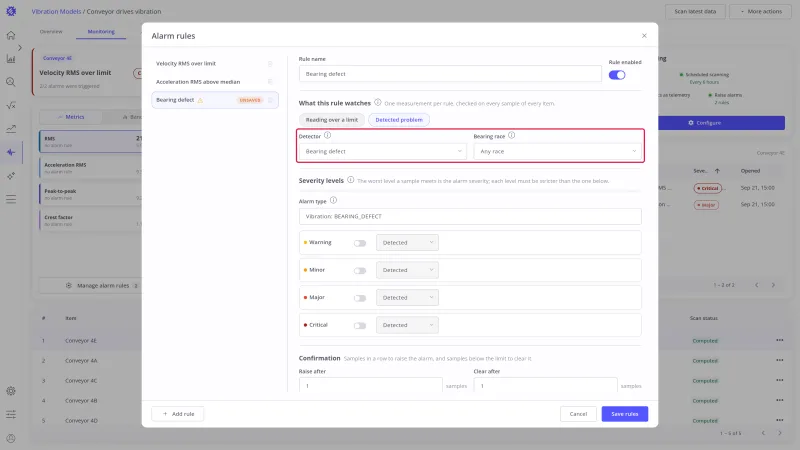Expand the sidebar with the chevron arrow

tap(20, 47)
